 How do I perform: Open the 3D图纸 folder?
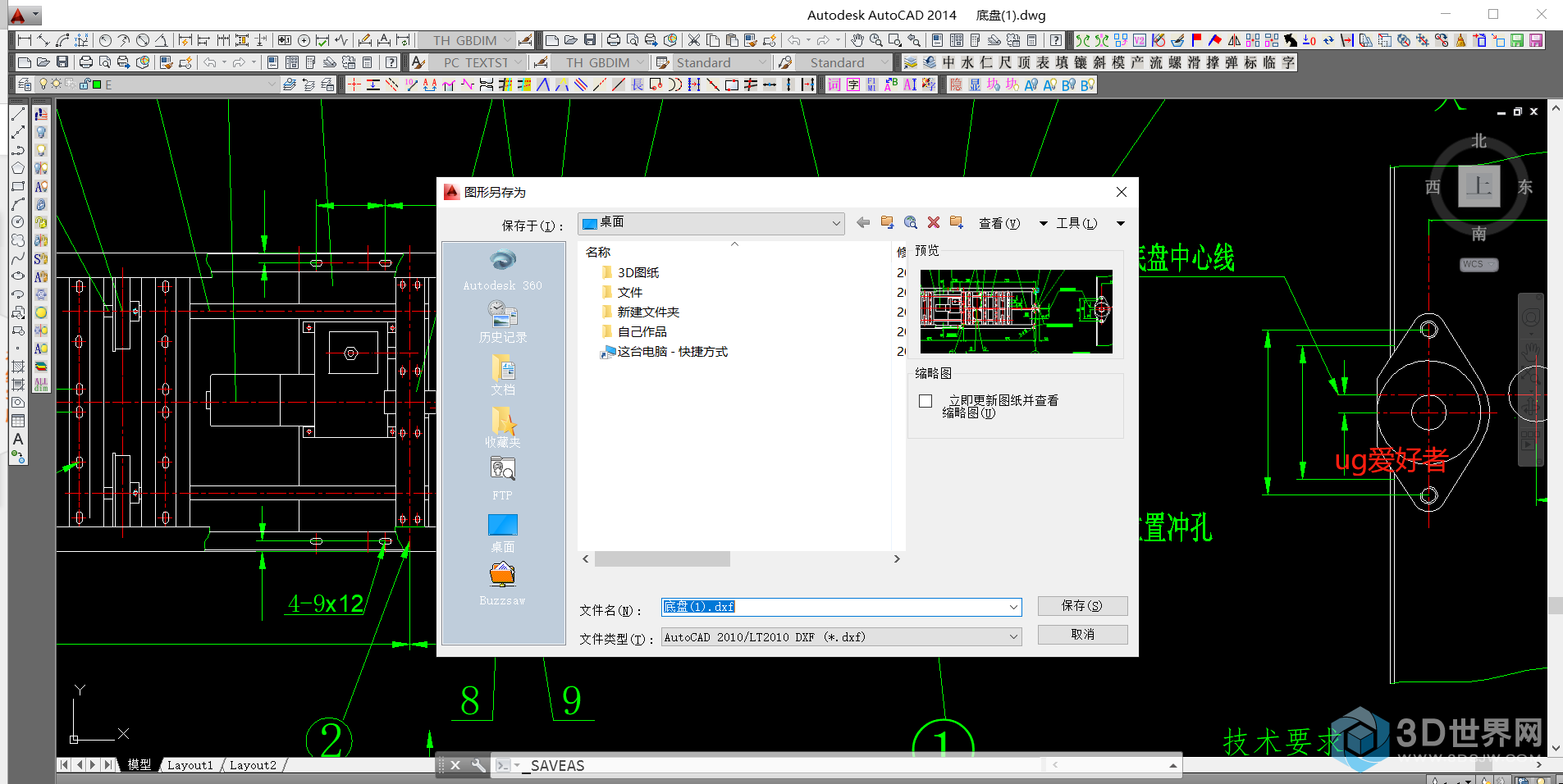(x=630, y=272)
